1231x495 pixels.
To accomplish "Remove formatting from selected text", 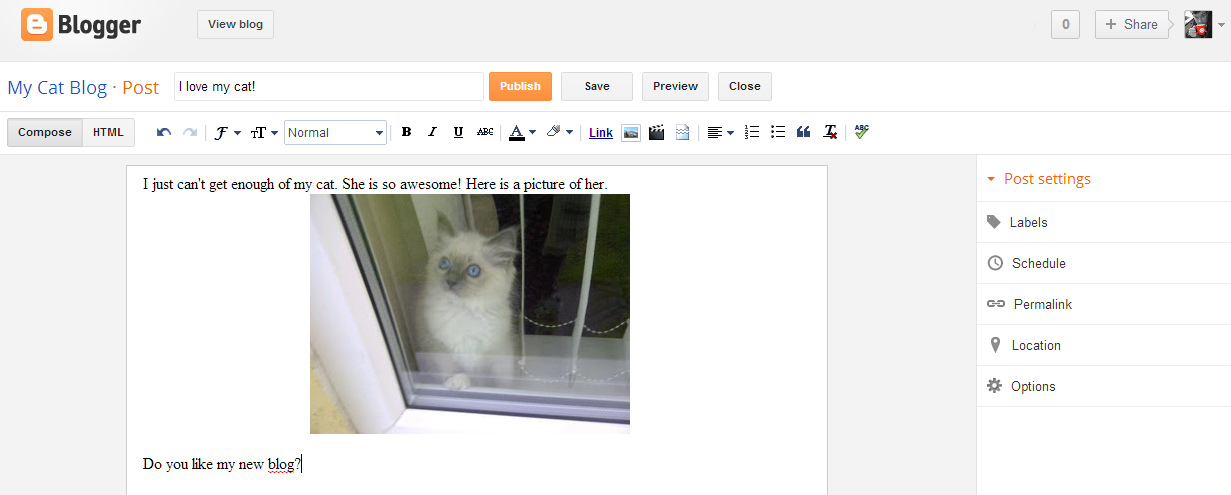I will (x=830, y=133).
